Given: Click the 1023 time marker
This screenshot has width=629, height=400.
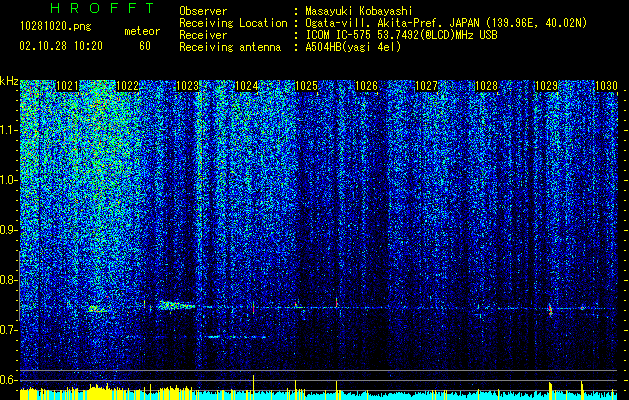Looking at the screenshot, I should click(x=187, y=86).
